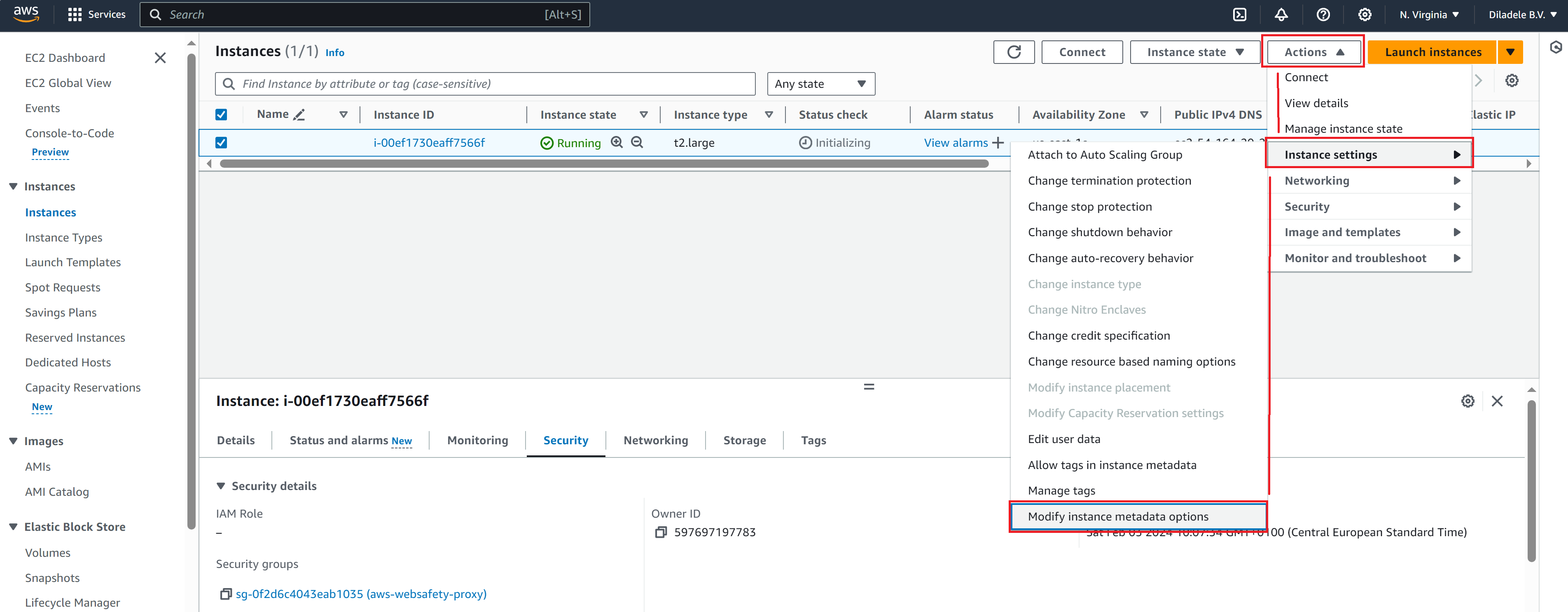Open the notifications bell

[1281, 14]
